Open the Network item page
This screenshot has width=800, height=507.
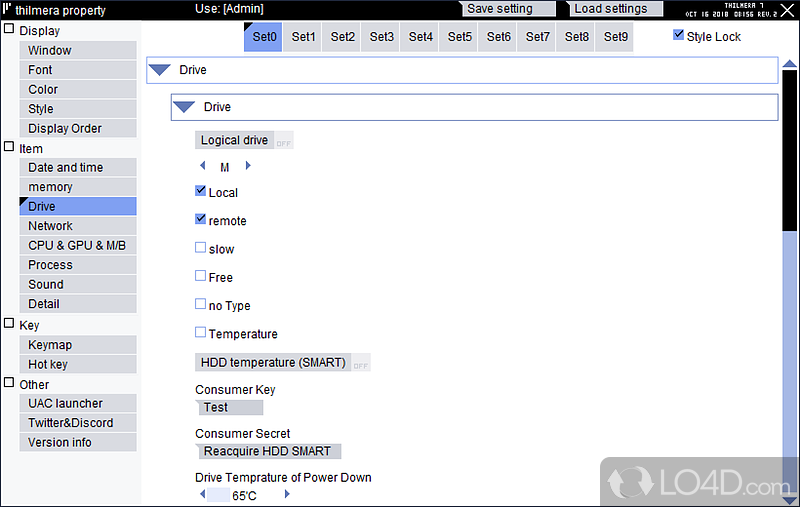click(x=78, y=226)
